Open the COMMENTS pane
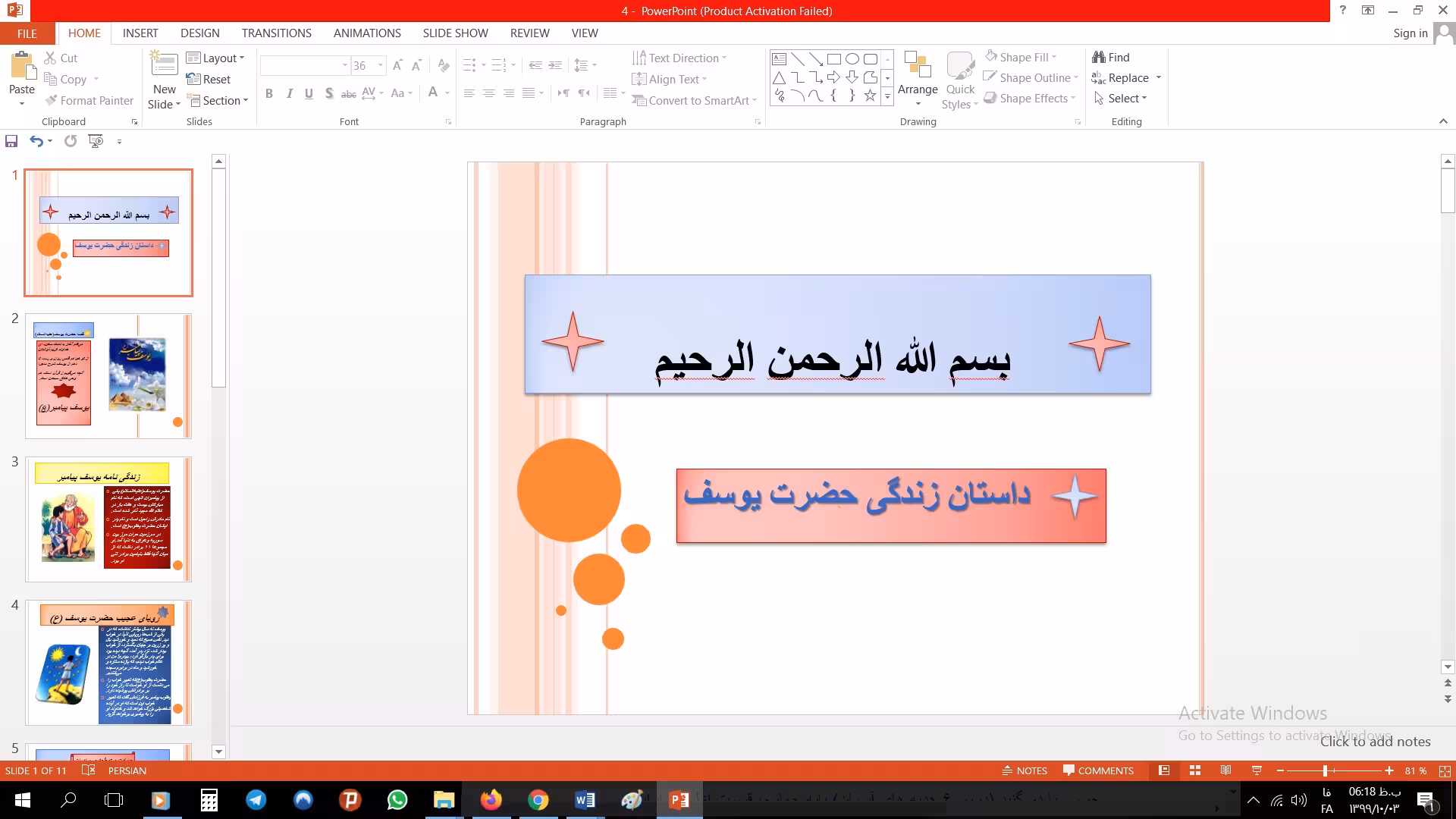The width and height of the screenshot is (1456, 819). coord(1097,770)
